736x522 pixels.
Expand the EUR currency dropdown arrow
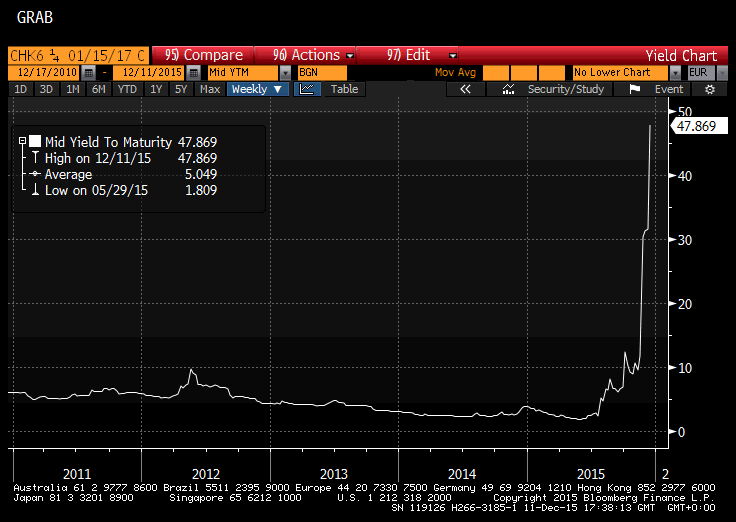click(722, 73)
